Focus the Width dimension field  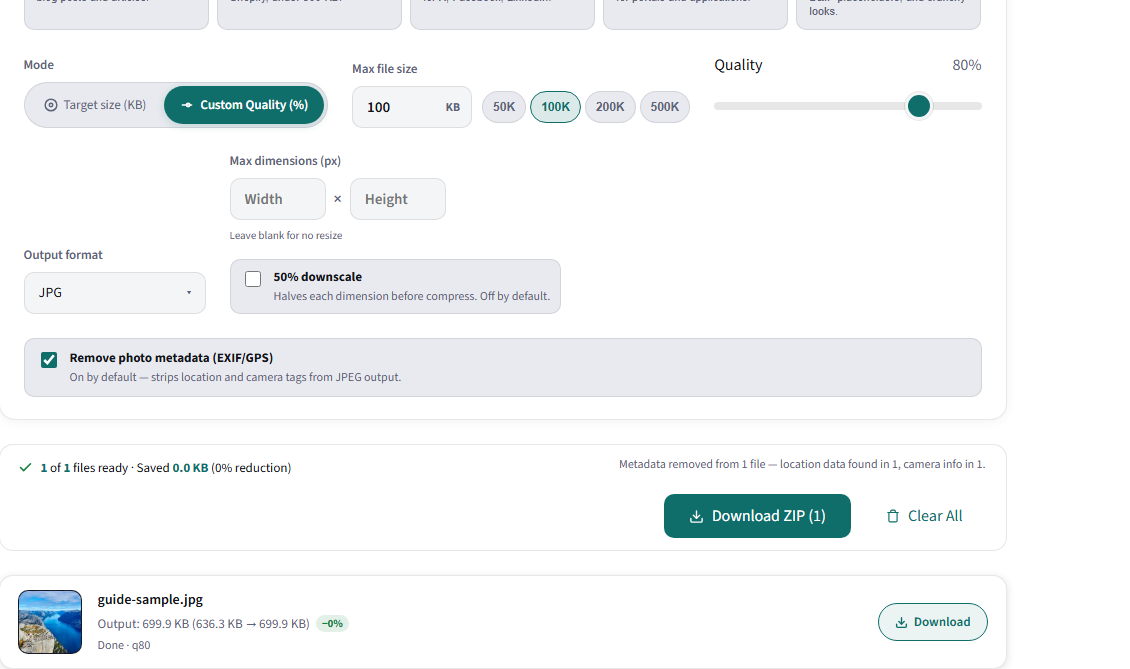pos(277,199)
